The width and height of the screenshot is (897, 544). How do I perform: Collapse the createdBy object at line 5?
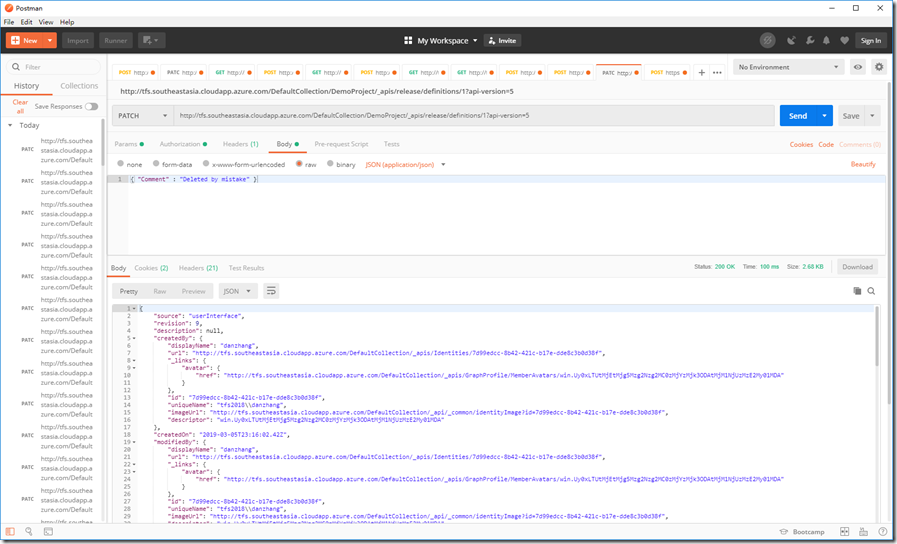pyautogui.click(x=134, y=338)
